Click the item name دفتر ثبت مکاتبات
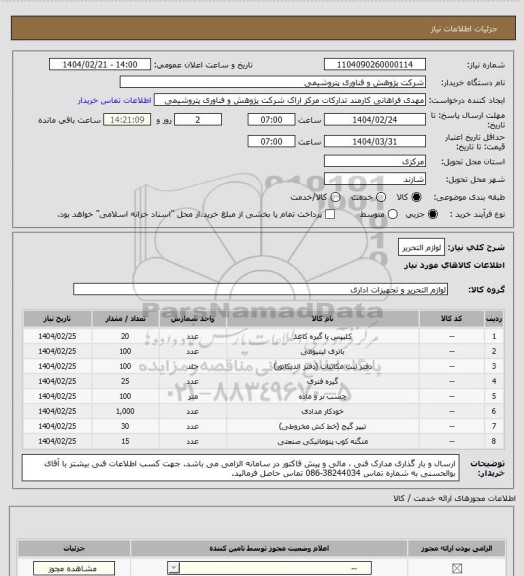 pyautogui.click(x=323, y=367)
